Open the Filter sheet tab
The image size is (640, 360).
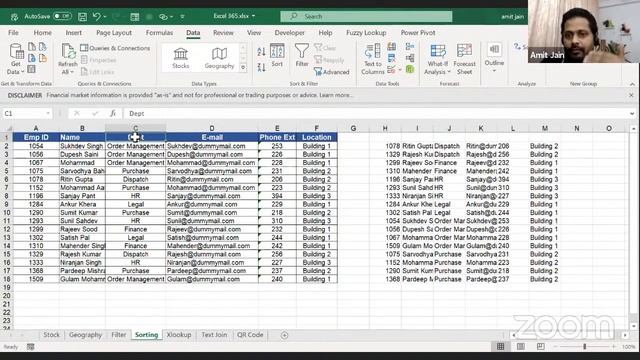pos(118,335)
